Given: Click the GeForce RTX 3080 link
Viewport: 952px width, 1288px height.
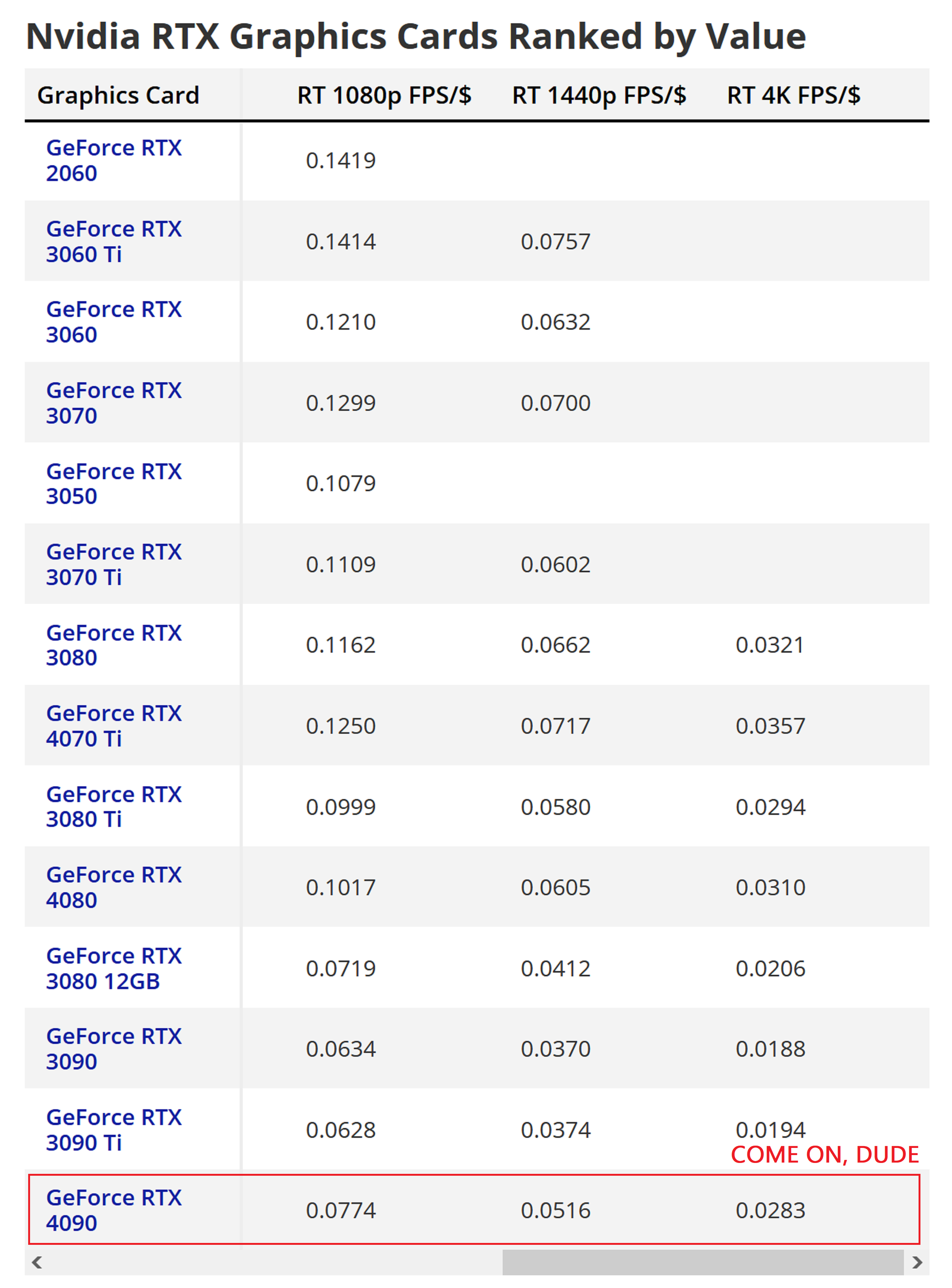Looking at the screenshot, I should coord(113,645).
